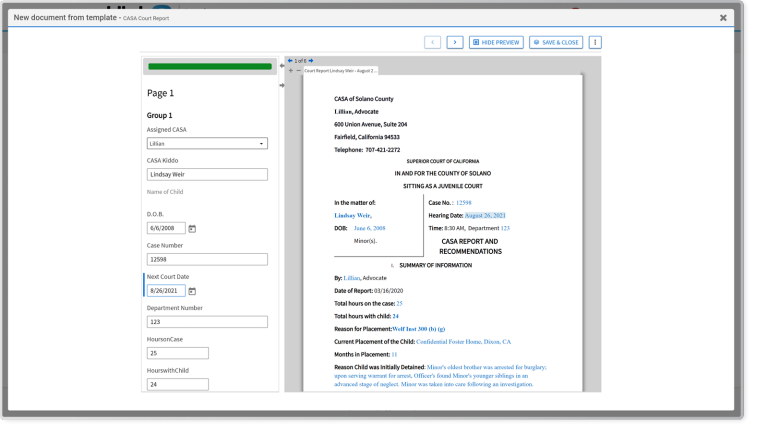The width and height of the screenshot is (768, 432).
Task: Zoom out the document preview
Action: point(297,70)
